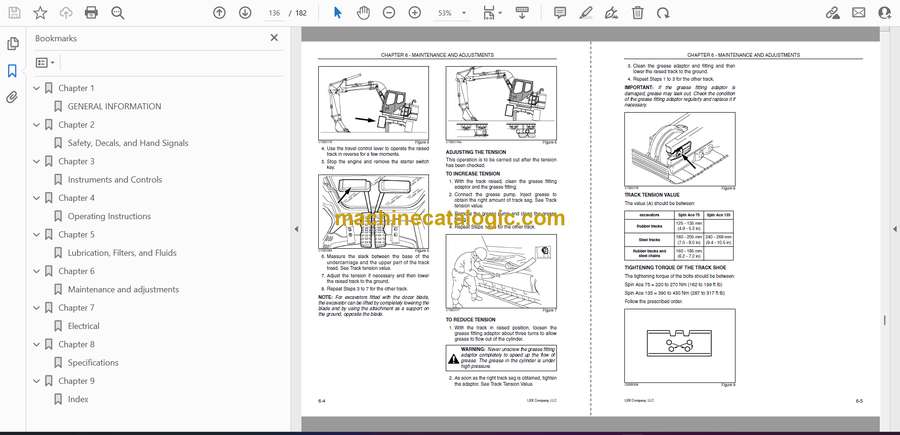Zoom in with the plus button
This screenshot has height=435, width=900.
pos(414,13)
